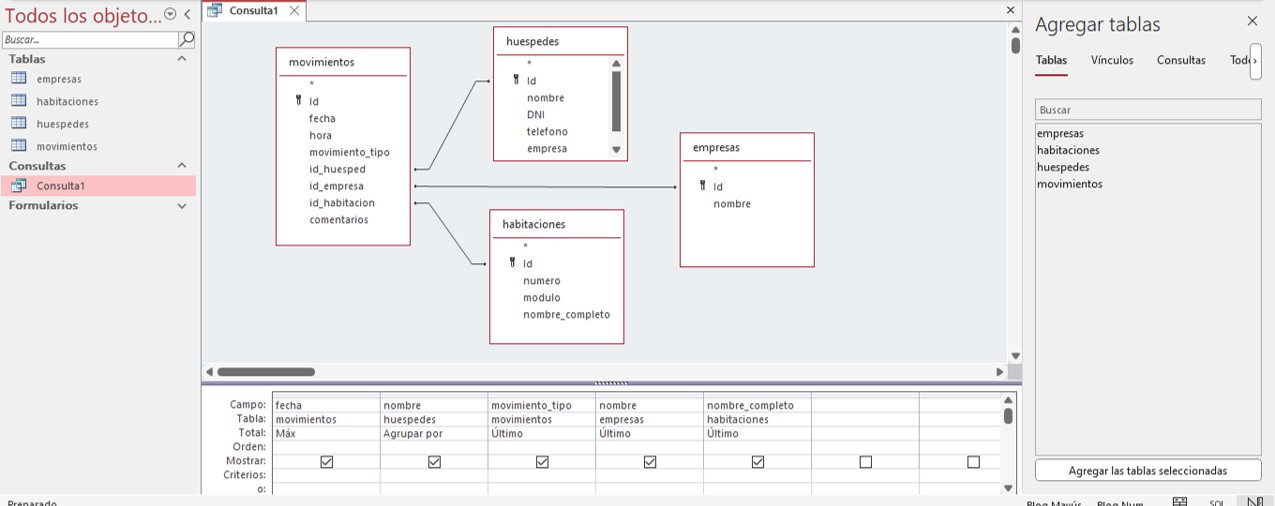Click the primary key icon in movimientos table
This screenshot has height=506, width=1275.
click(x=298, y=101)
